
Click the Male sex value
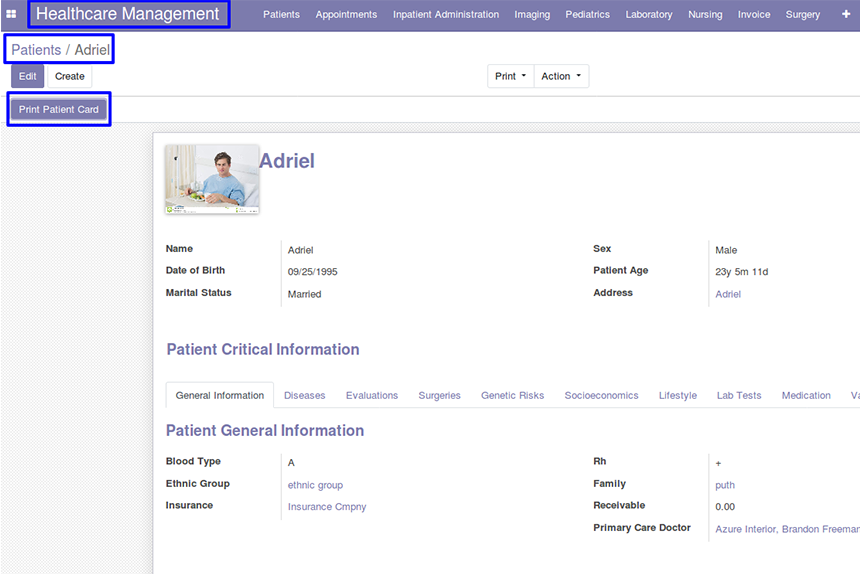[x=726, y=250]
